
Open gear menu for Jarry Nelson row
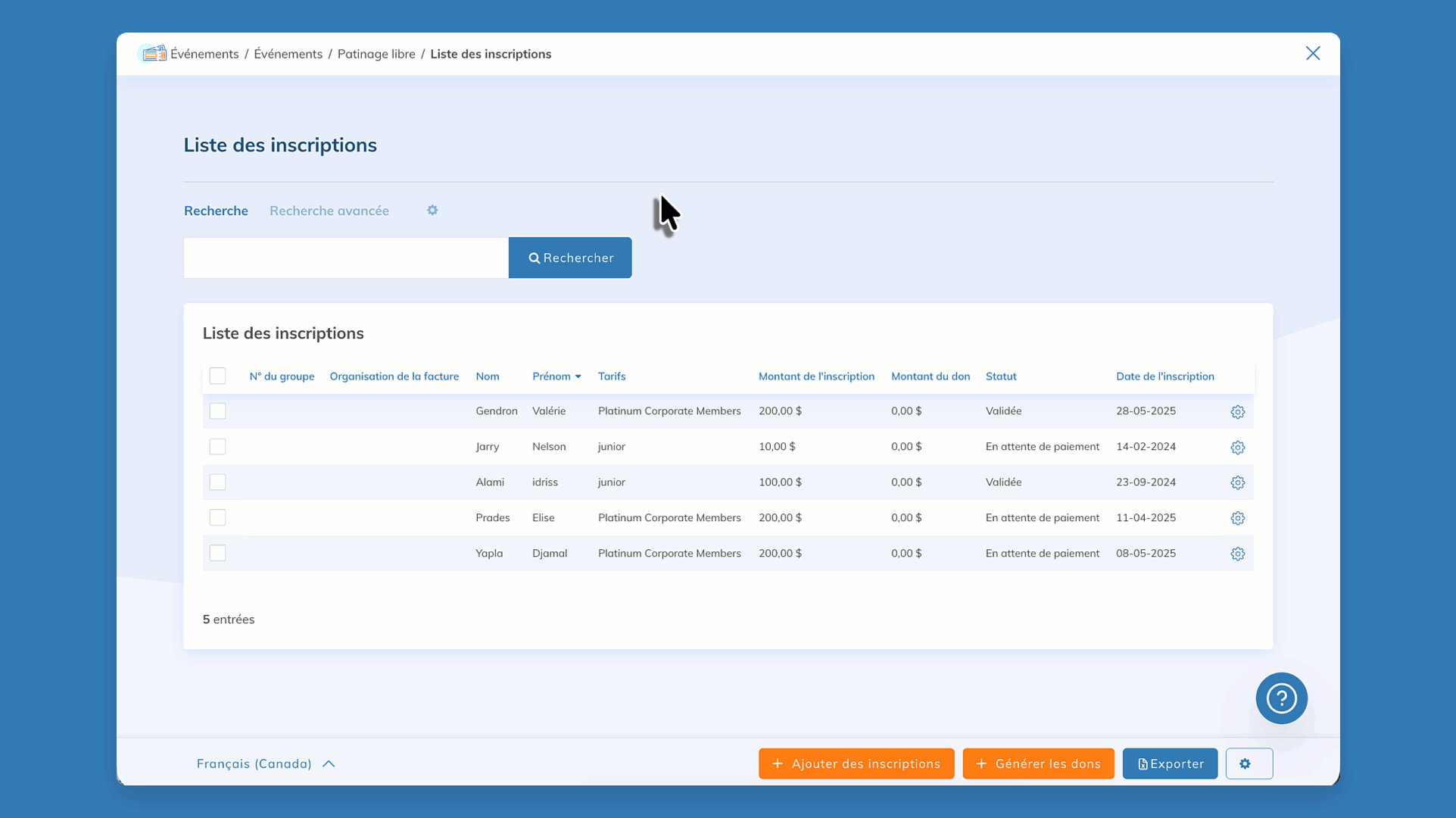pyautogui.click(x=1237, y=448)
